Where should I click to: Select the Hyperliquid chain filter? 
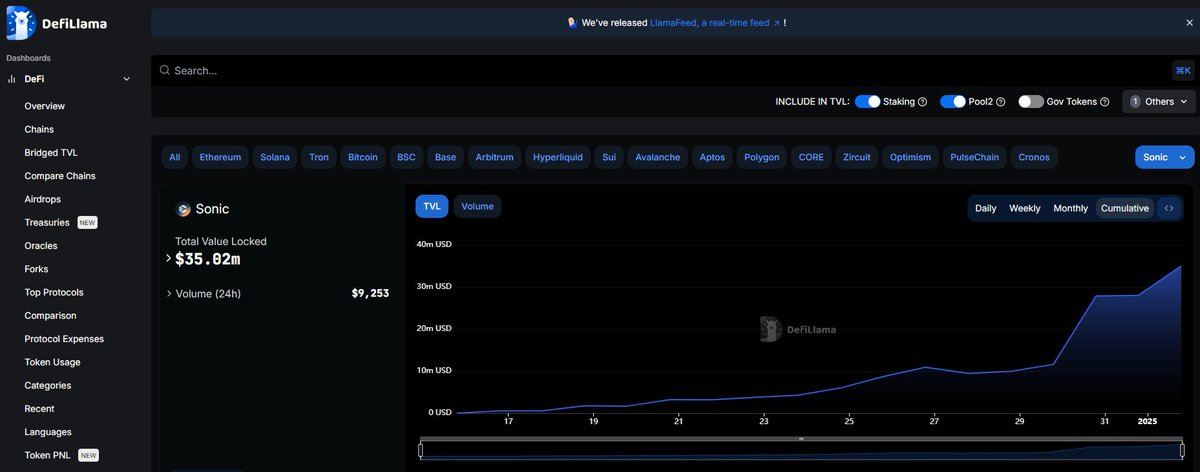click(x=558, y=157)
